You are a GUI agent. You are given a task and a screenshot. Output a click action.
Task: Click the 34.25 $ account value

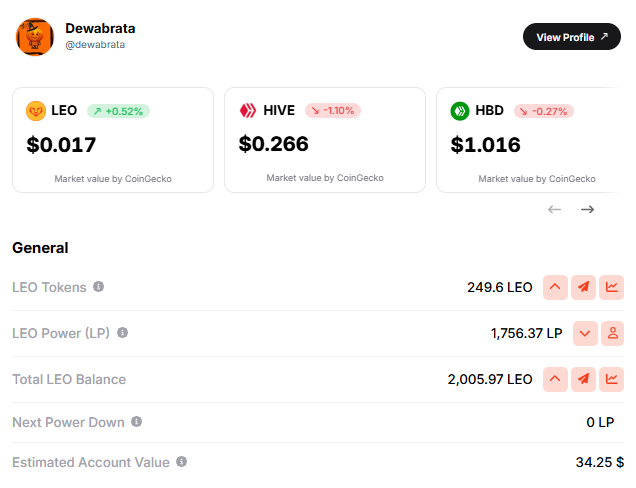click(599, 462)
